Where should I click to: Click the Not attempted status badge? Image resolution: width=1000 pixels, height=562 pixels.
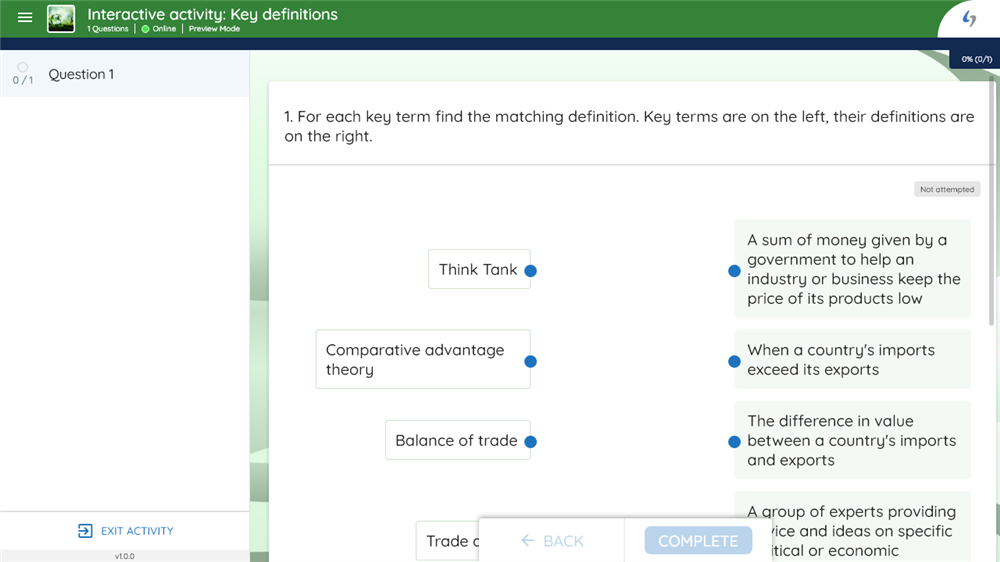(x=946, y=189)
